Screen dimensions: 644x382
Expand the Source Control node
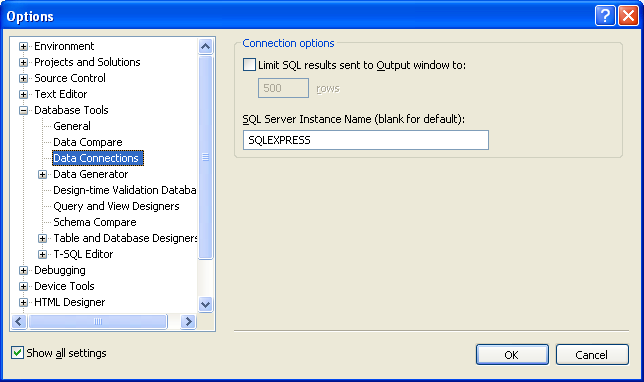click(23, 78)
